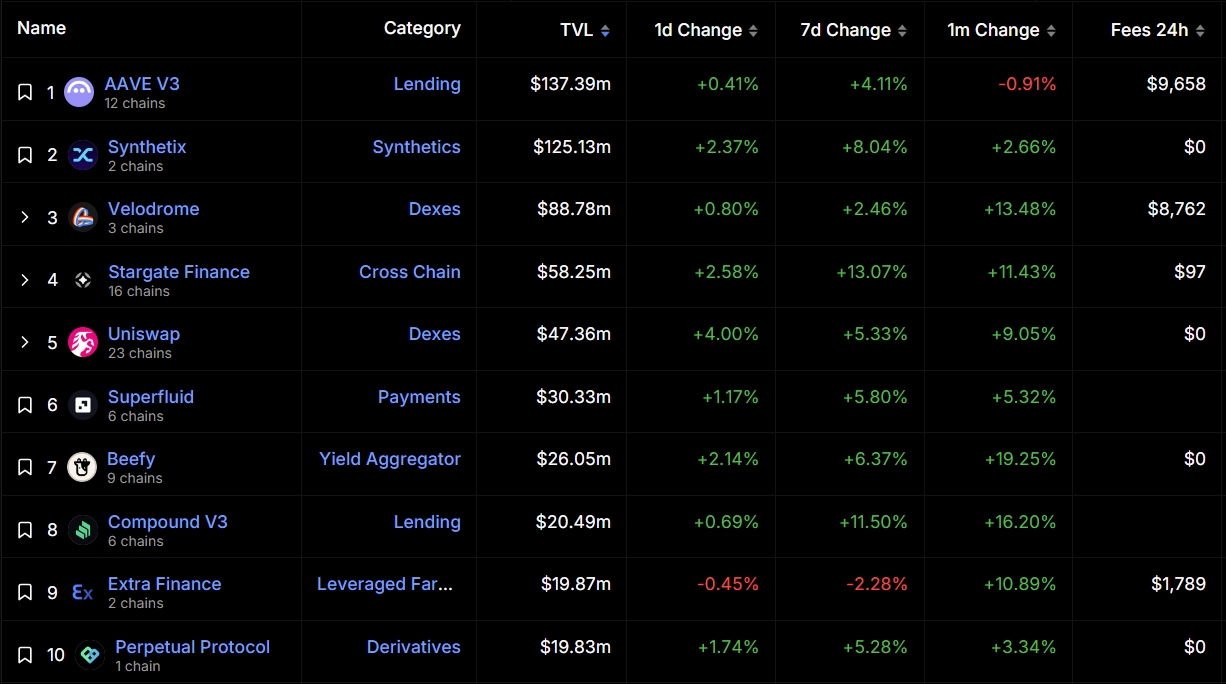Click the Beefy cow logo icon
The width and height of the screenshot is (1226, 684).
tap(82, 467)
